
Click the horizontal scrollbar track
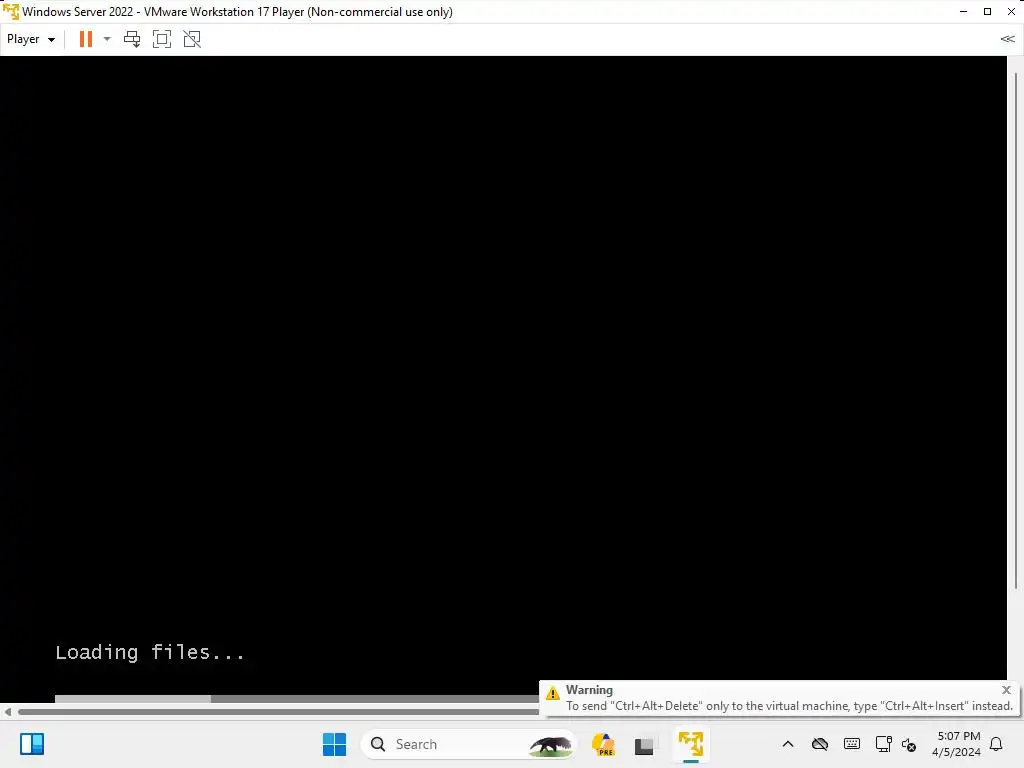coord(278,712)
